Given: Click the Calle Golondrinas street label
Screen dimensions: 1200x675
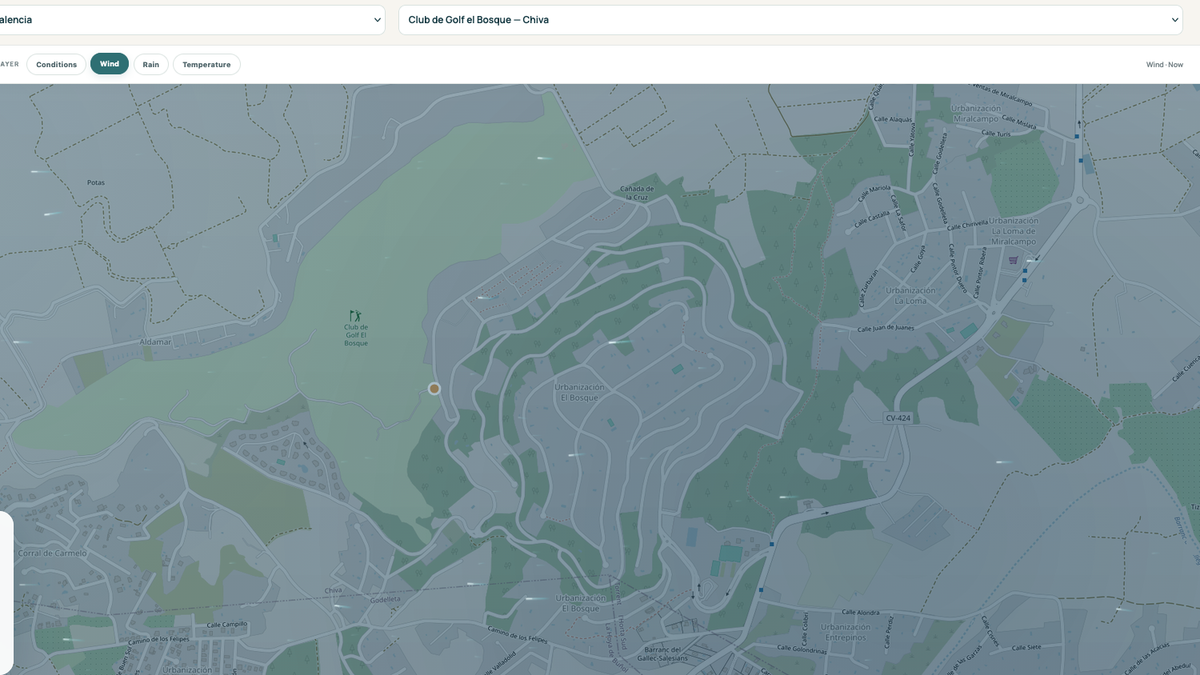Looking at the screenshot, I should pyautogui.click(x=803, y=649).
